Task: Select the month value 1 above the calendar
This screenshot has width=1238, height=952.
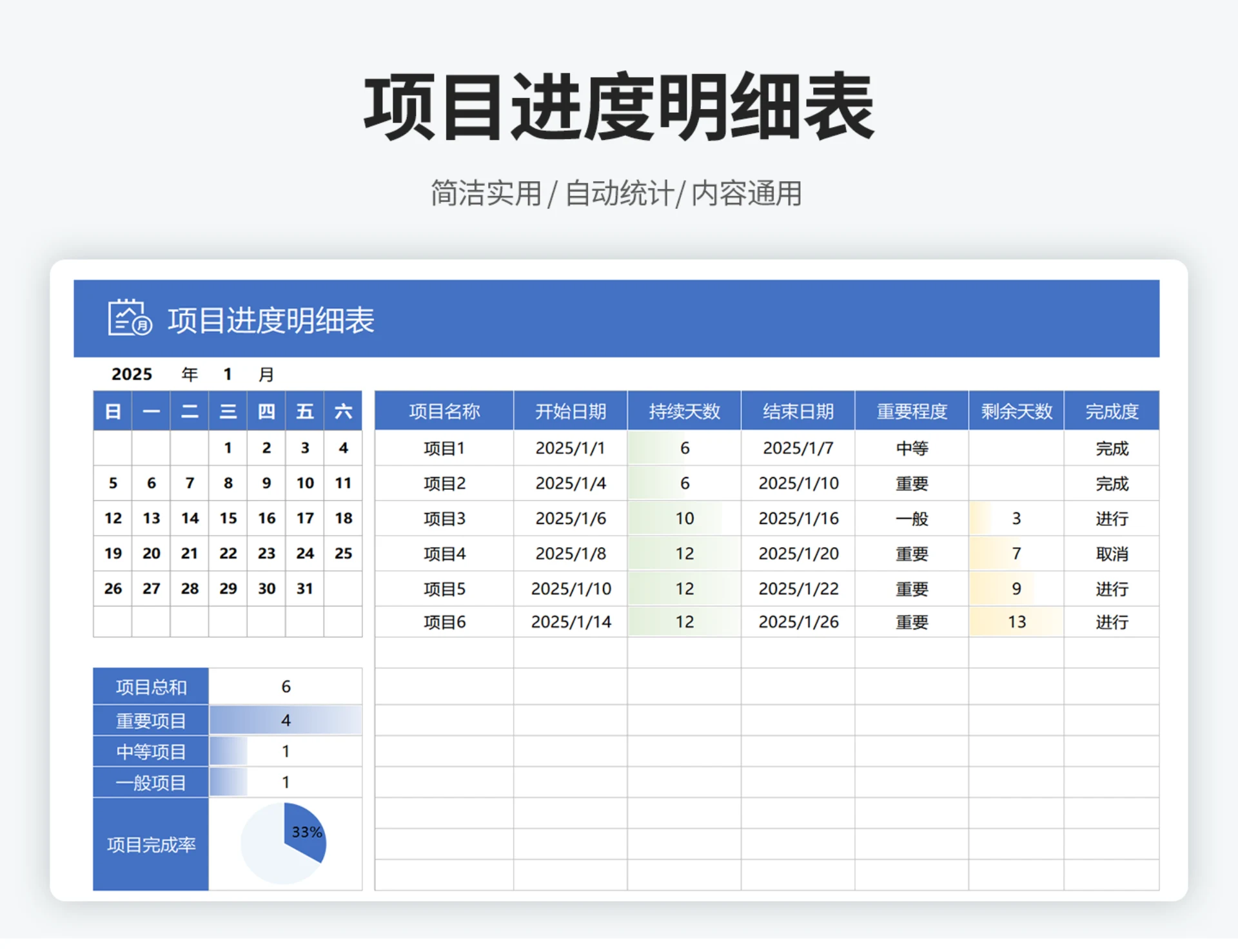Action: 227,374
